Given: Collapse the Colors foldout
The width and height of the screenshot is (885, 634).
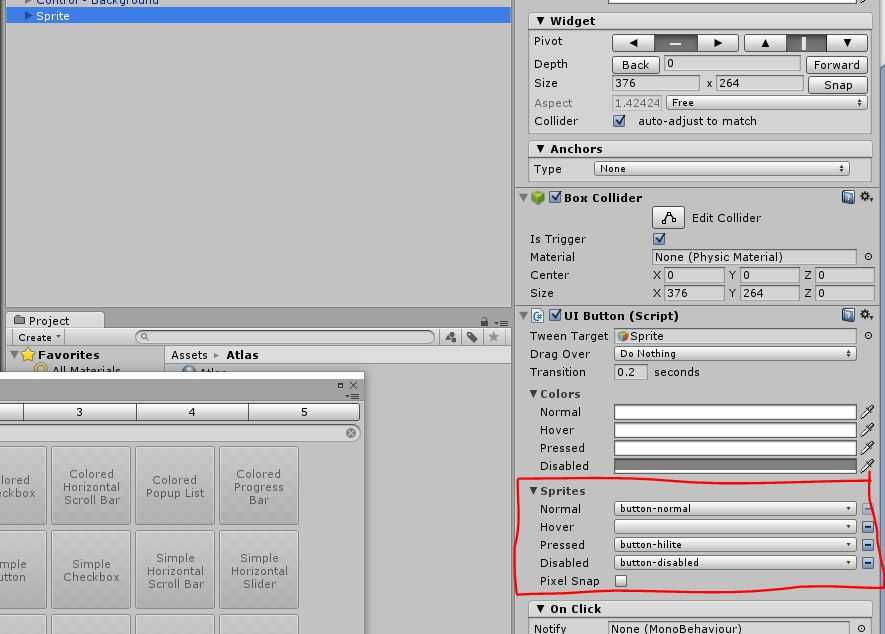Looking at the screenshot, I should click(533, 393).
